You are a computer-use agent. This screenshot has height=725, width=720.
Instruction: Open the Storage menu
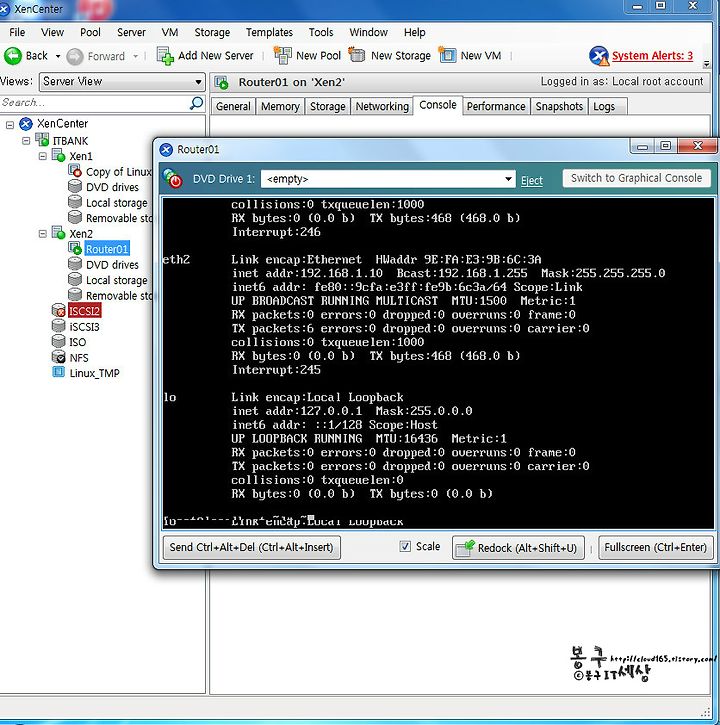(212, 32)
